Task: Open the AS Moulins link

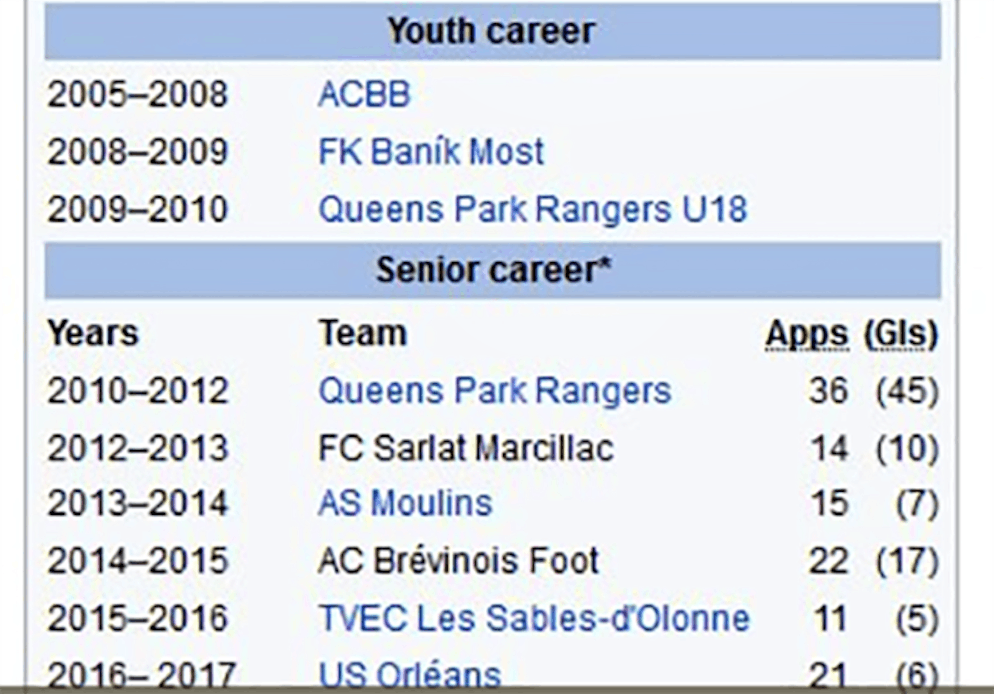Action: (x=405, y=504)
